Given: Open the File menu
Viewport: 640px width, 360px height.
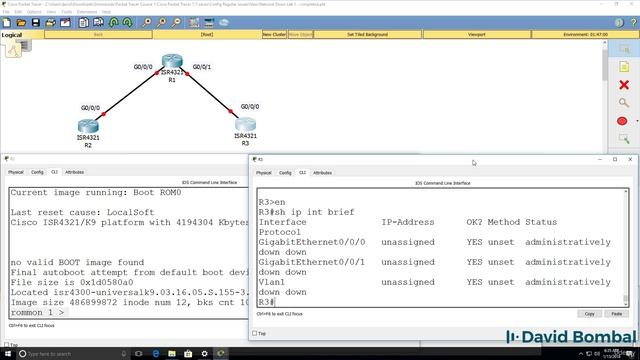Looking at the screenshot, I should (6, 12).
